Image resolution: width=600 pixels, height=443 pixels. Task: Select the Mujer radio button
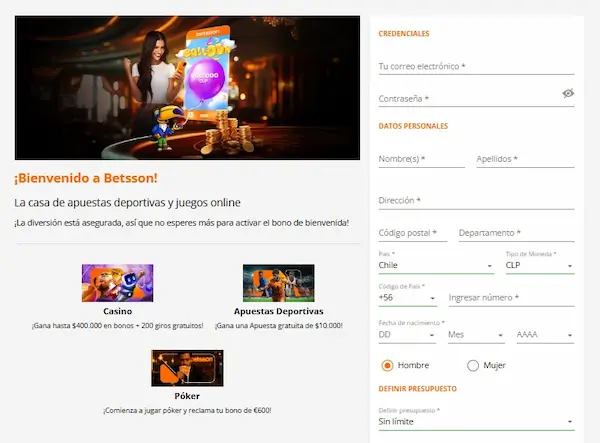pos(473,365)
